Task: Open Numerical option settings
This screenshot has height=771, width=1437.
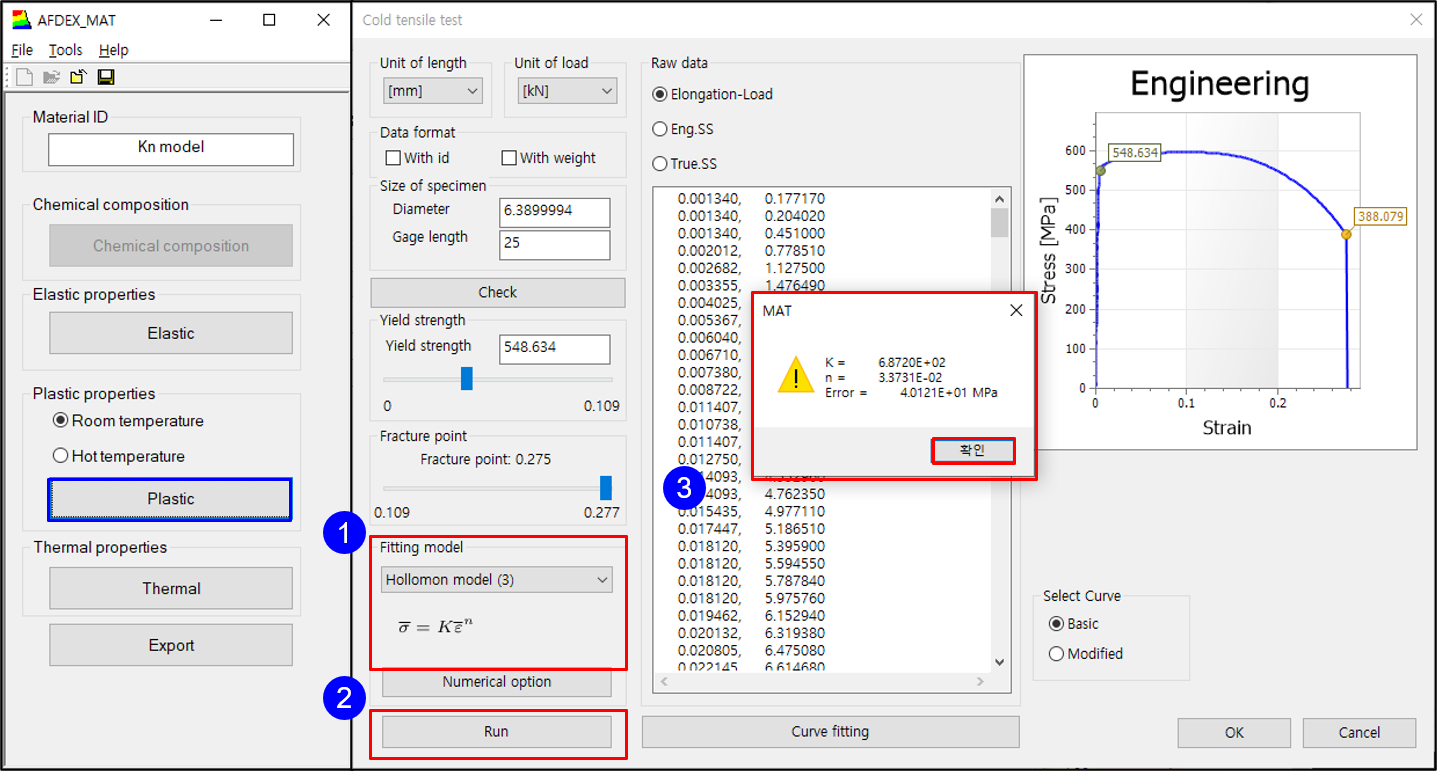Action: 497,682
